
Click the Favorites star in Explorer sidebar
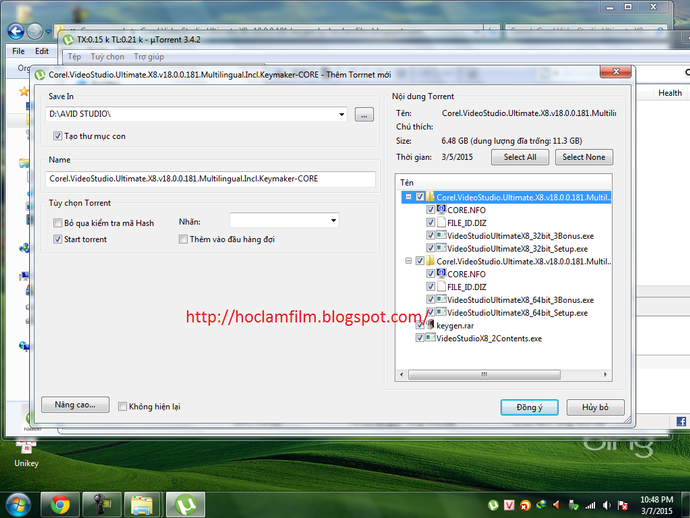pos(23,92)
